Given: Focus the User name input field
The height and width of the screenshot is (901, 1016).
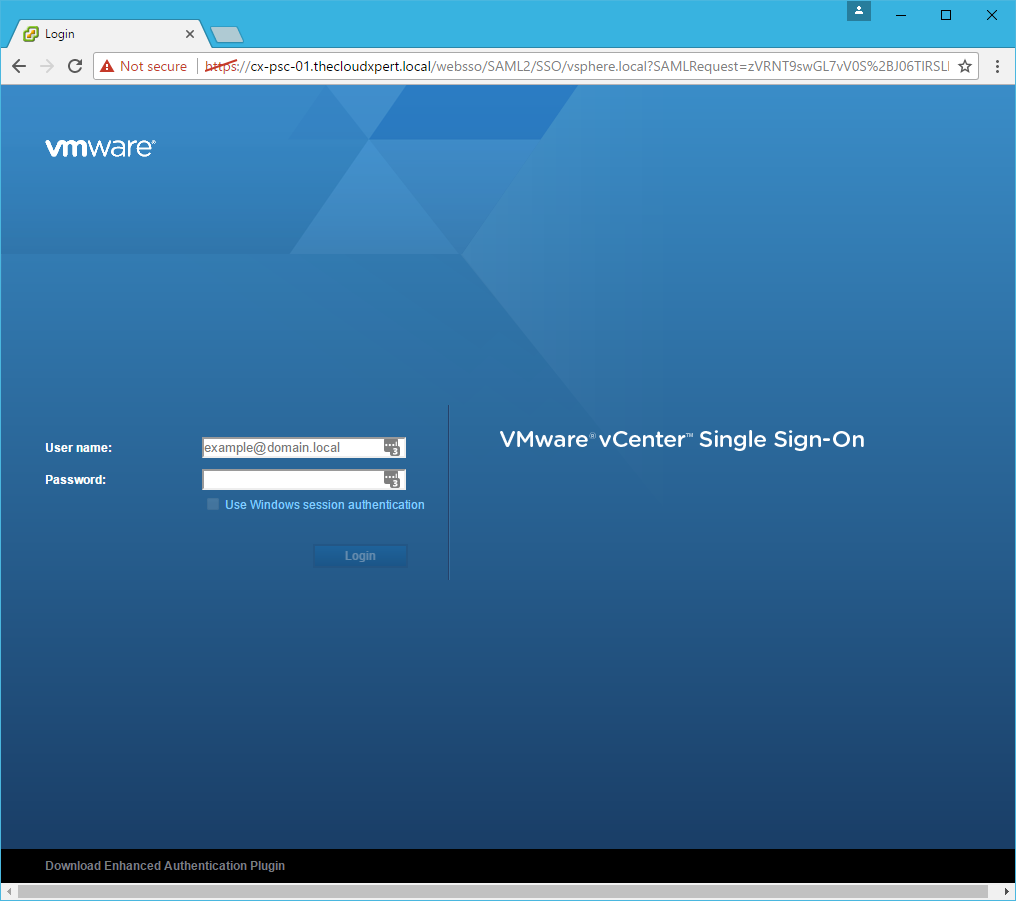Looking at the screenshot, I should tap(291, 448).
